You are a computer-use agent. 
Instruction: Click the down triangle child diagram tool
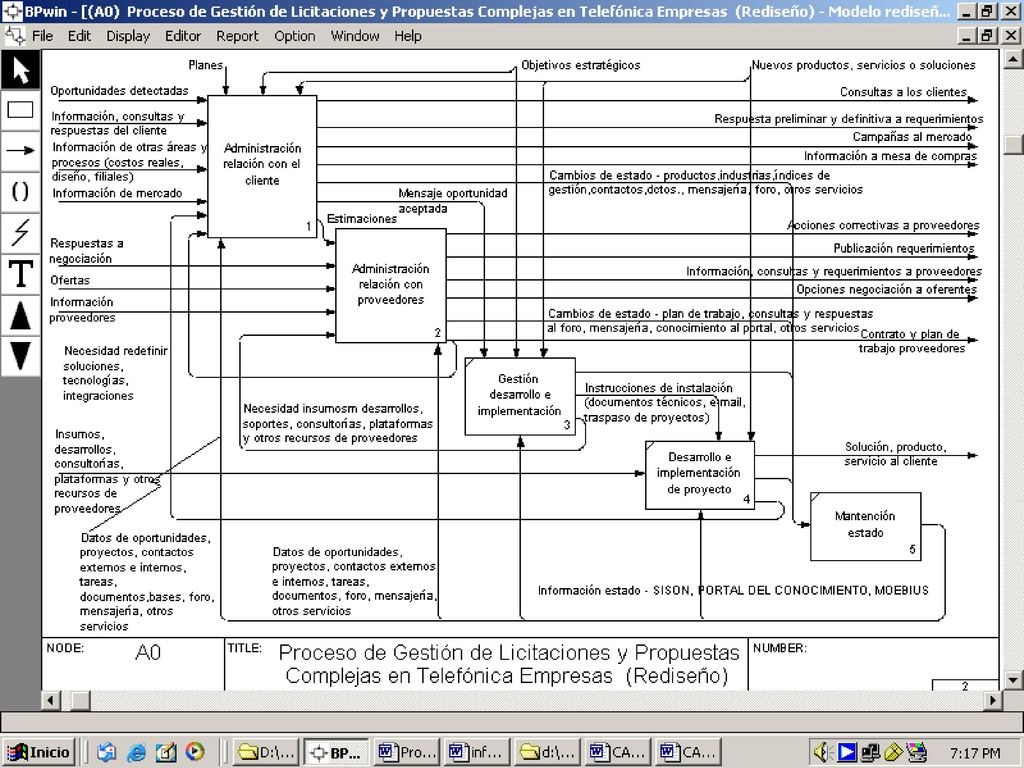pyautogui.click(x=20, y=355)
